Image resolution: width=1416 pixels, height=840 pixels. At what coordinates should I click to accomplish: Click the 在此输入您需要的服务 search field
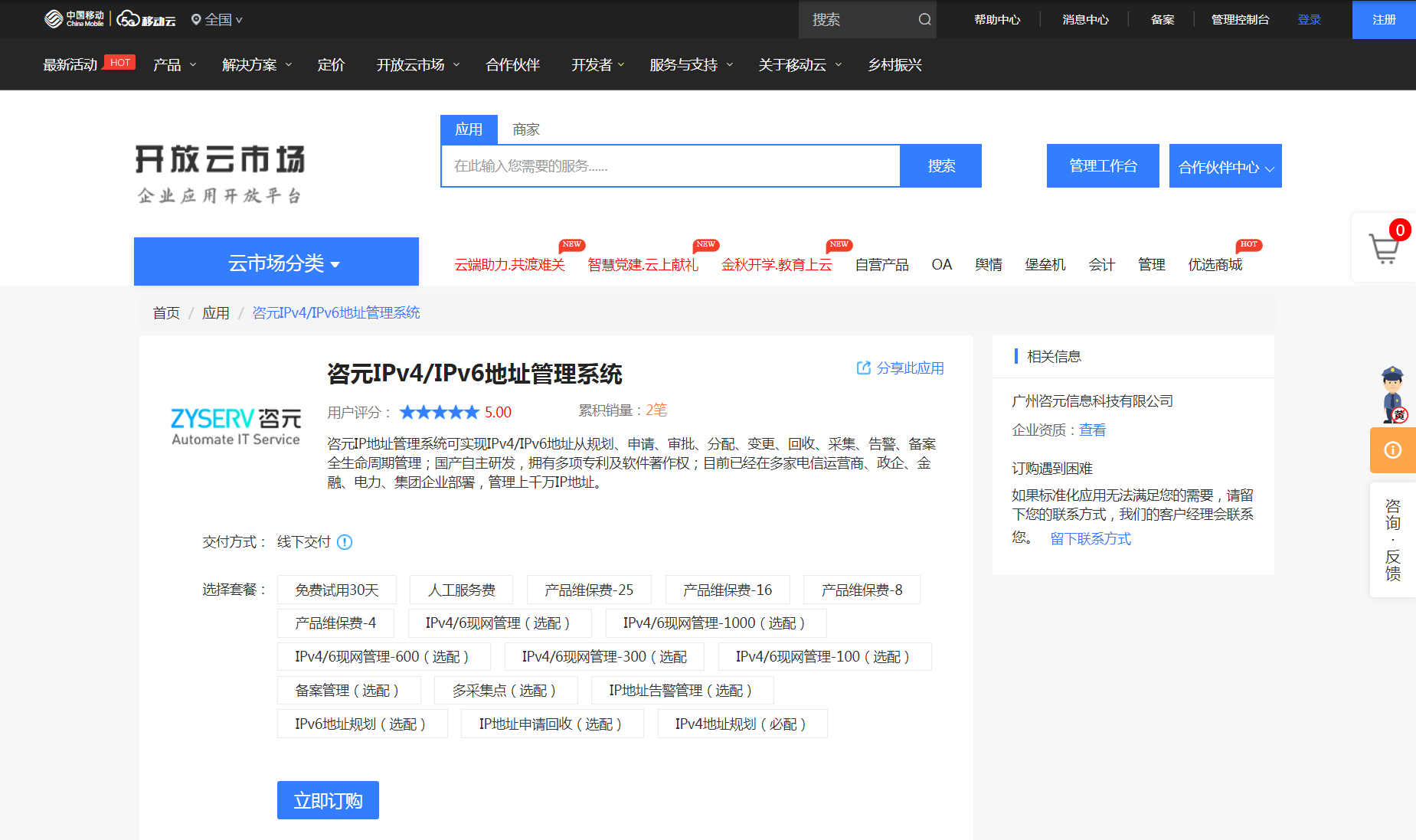[x=670, y=166]
